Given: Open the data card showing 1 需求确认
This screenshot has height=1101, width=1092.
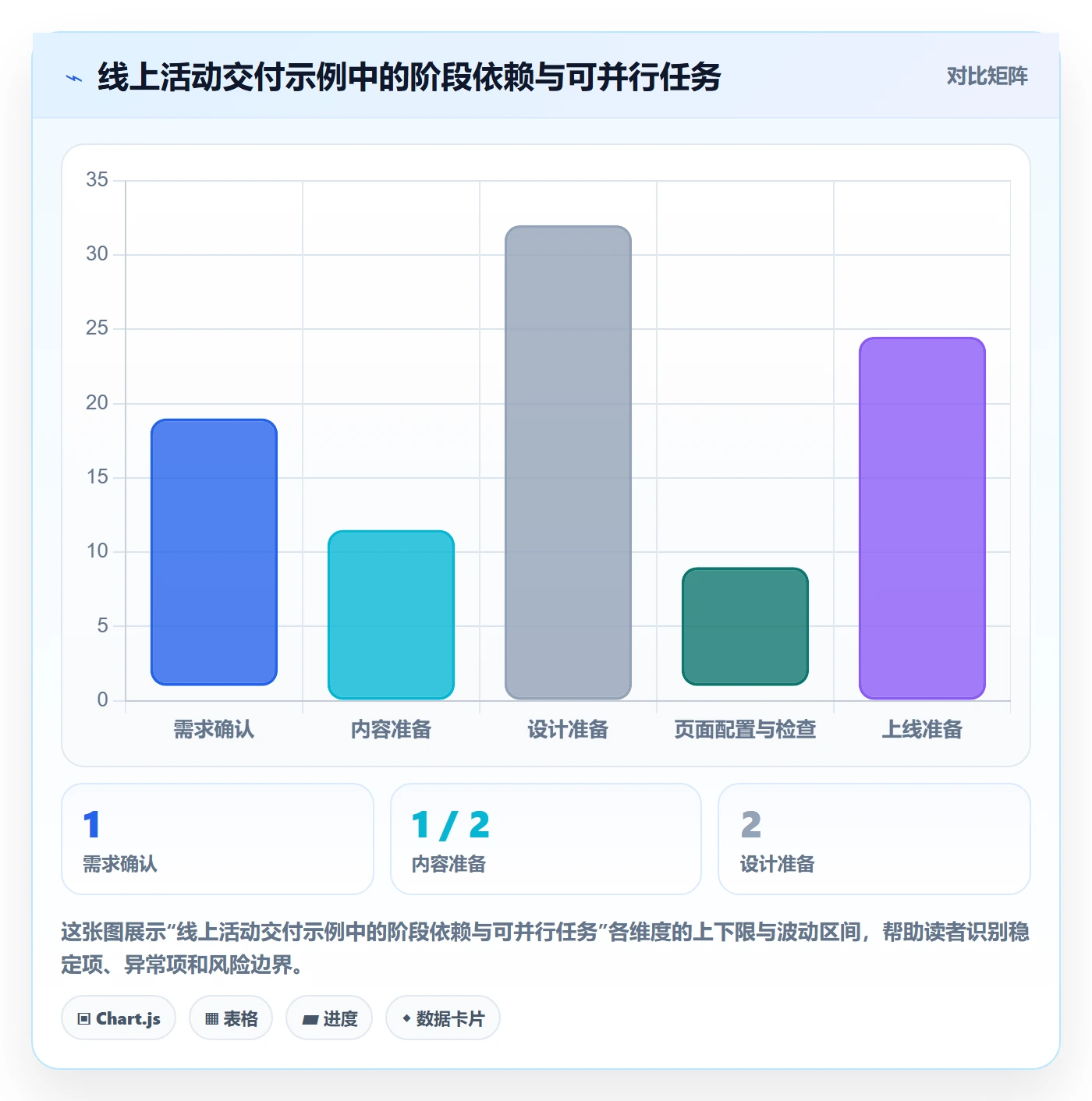Looking at the screenshot, I should [x=218, y=839].
